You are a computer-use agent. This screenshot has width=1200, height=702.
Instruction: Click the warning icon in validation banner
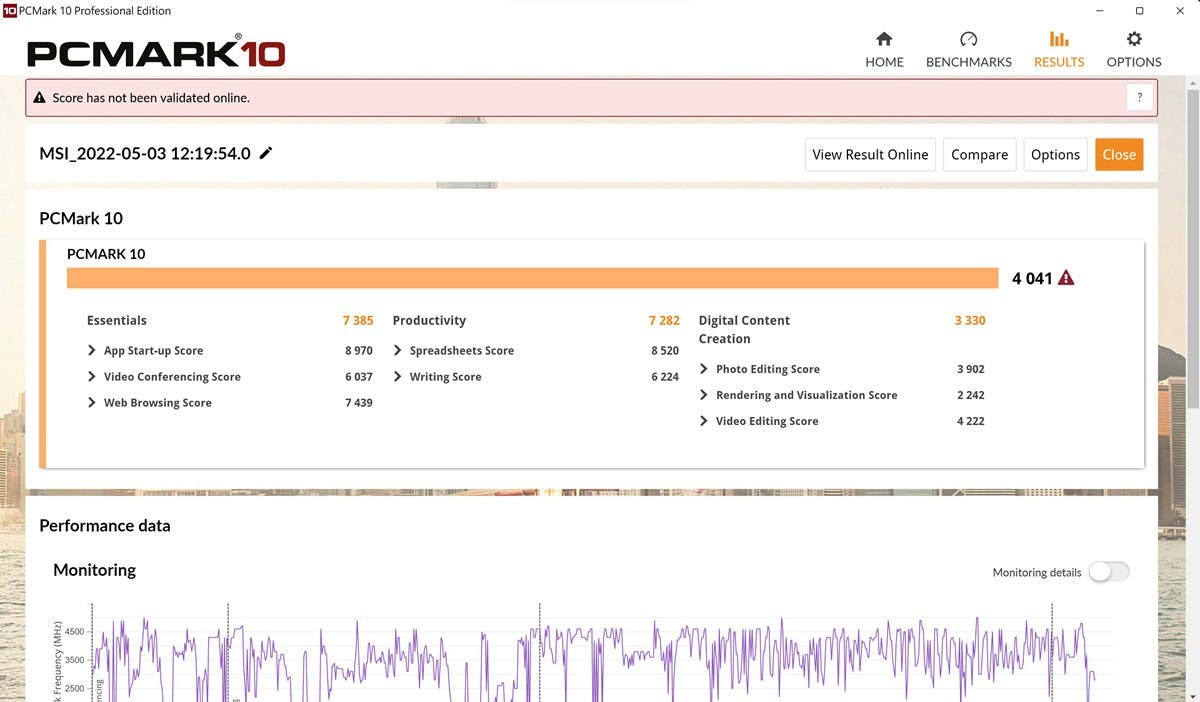pos(40,98)
